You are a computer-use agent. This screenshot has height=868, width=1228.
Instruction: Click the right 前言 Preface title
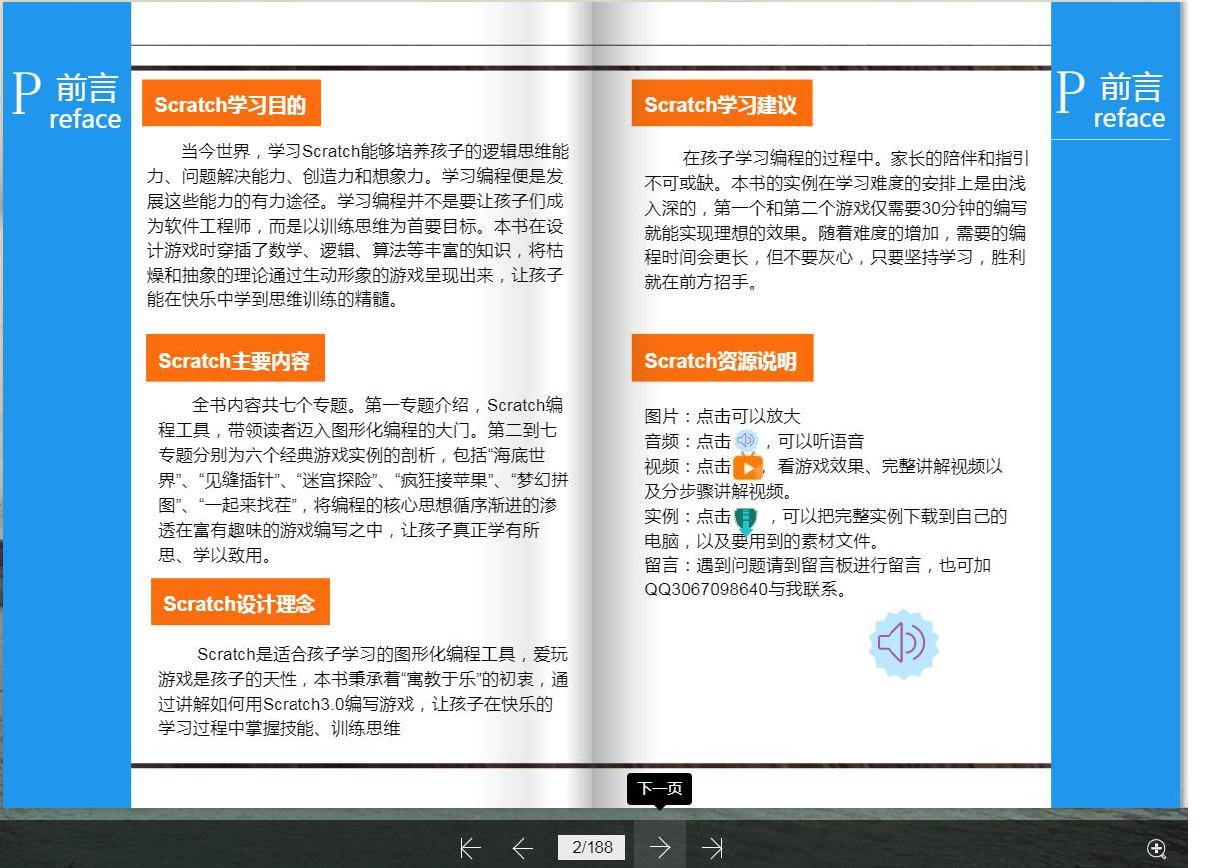[1110, 100]
